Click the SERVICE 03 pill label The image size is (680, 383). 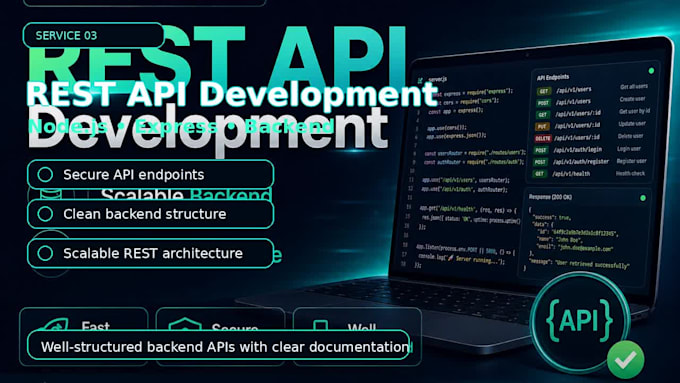(x=93, y=36)
